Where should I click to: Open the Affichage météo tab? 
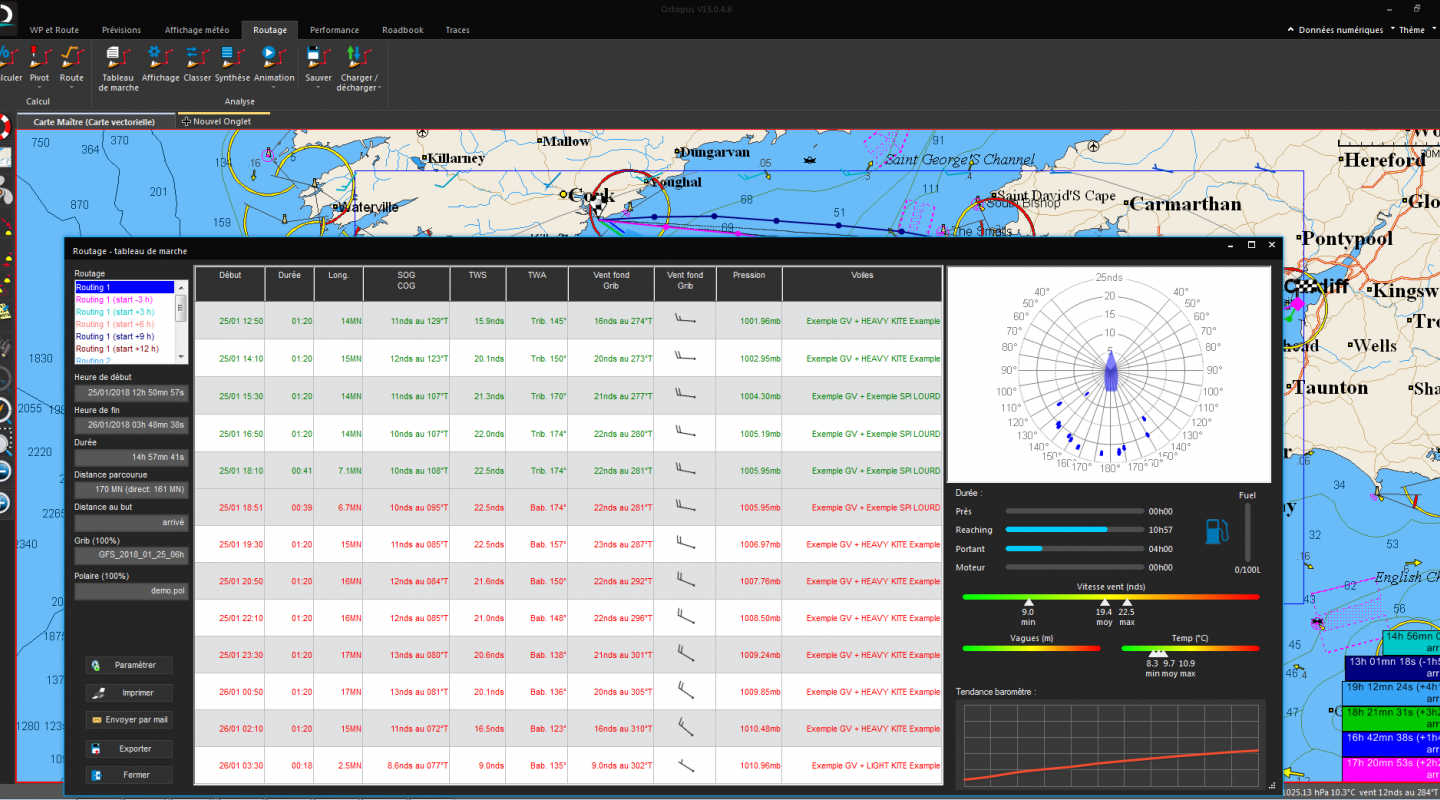click(x=196, y=30)
